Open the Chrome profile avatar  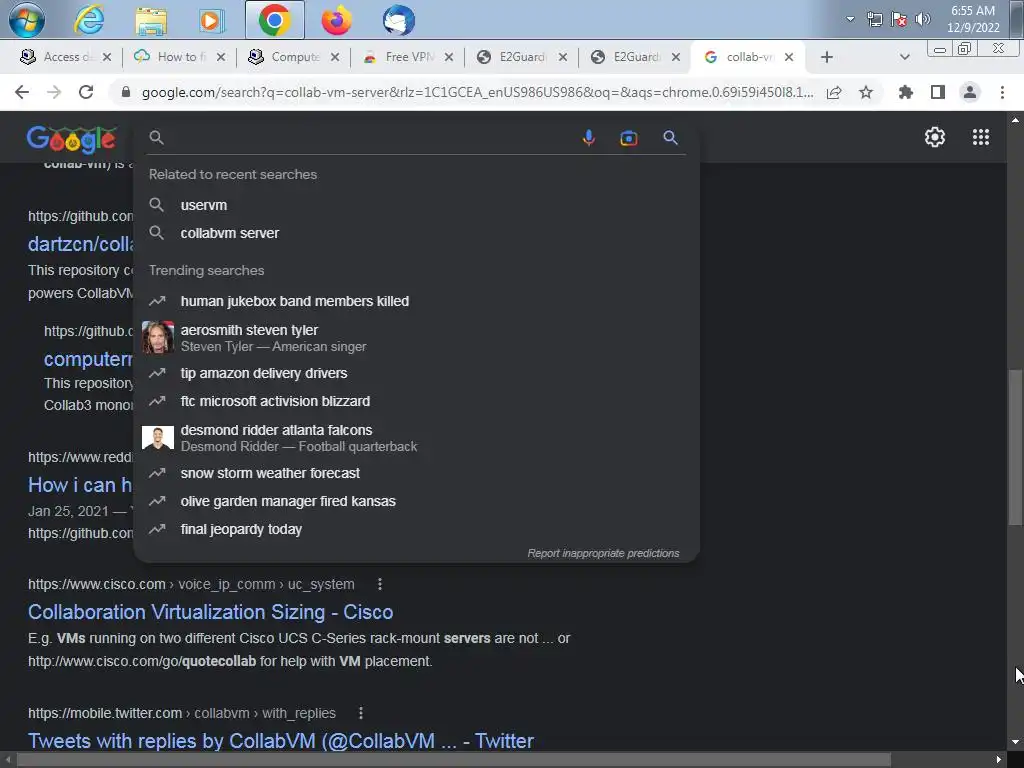(x=970, y=92)
